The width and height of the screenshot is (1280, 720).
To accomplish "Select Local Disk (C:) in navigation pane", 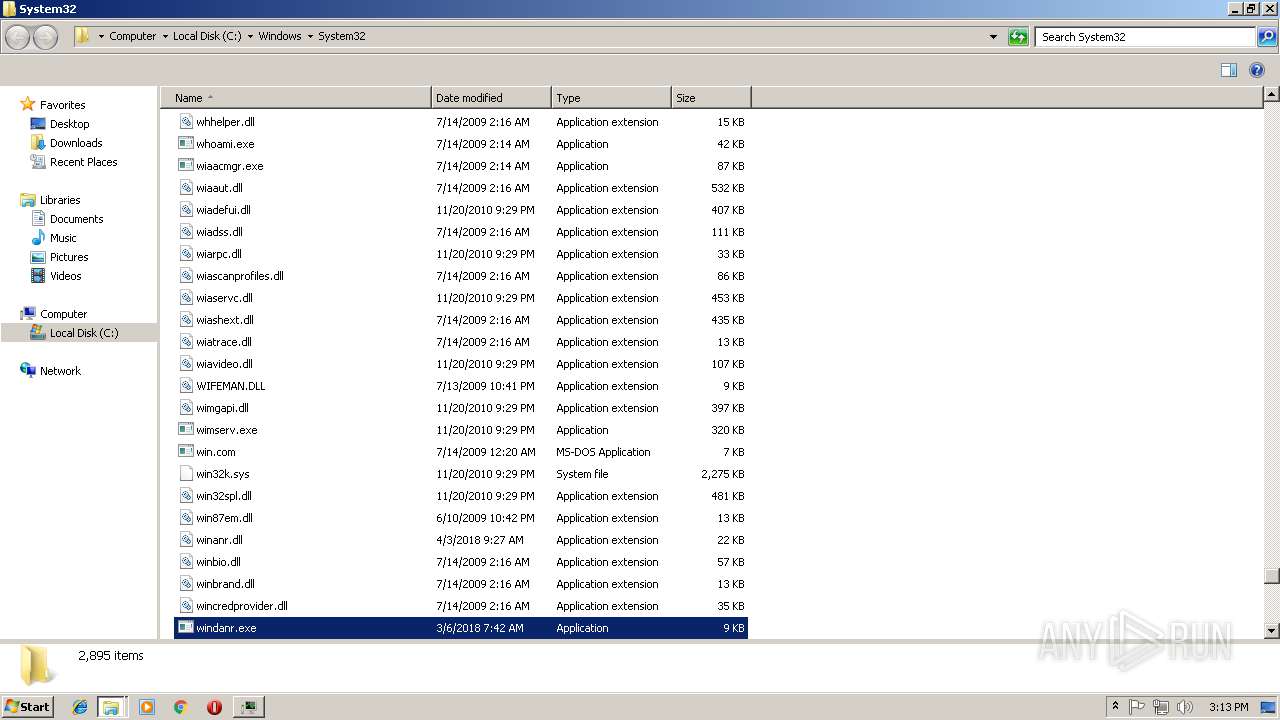I will 84,333.
